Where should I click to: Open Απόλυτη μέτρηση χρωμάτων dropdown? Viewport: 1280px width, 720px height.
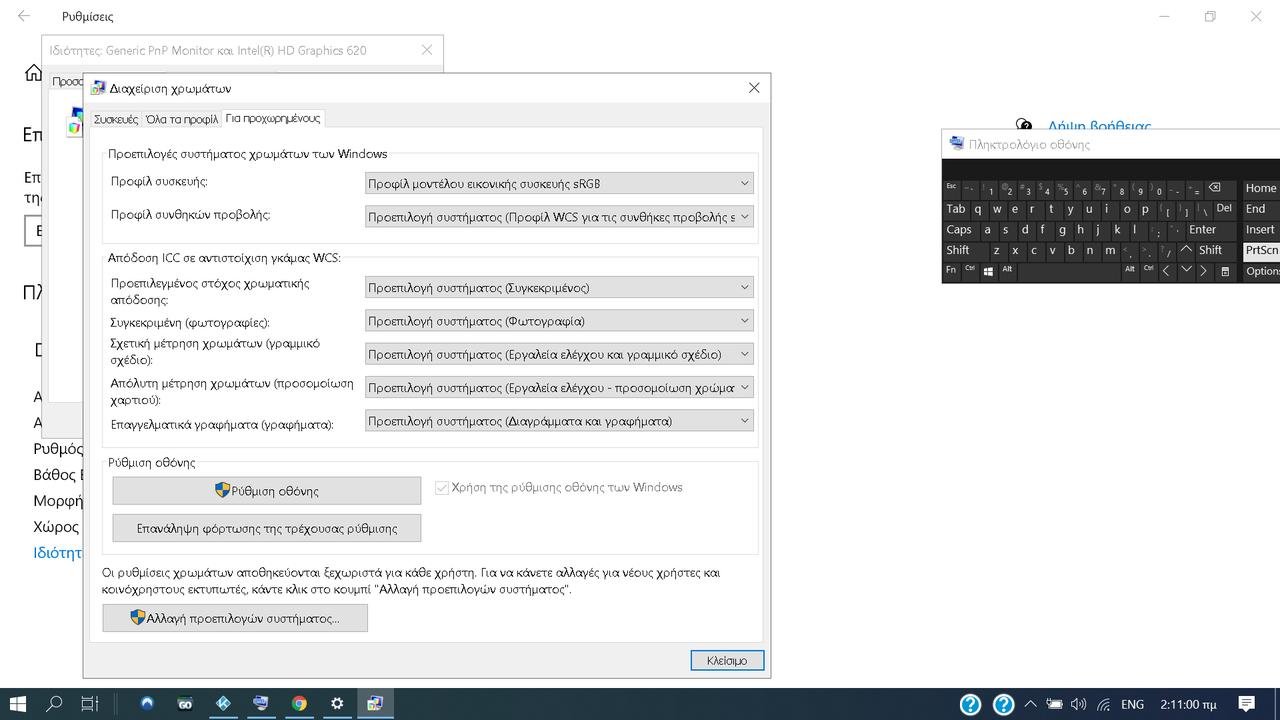(x=559, y=388)
